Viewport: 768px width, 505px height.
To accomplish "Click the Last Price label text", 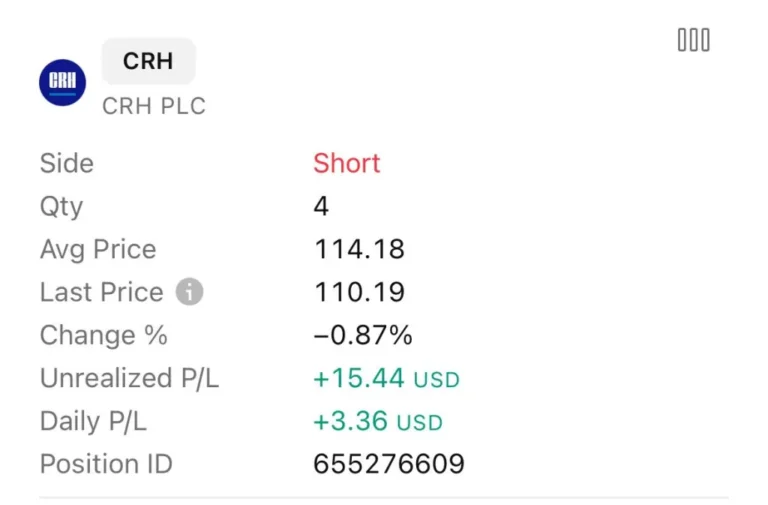I will tap(101, 292).
